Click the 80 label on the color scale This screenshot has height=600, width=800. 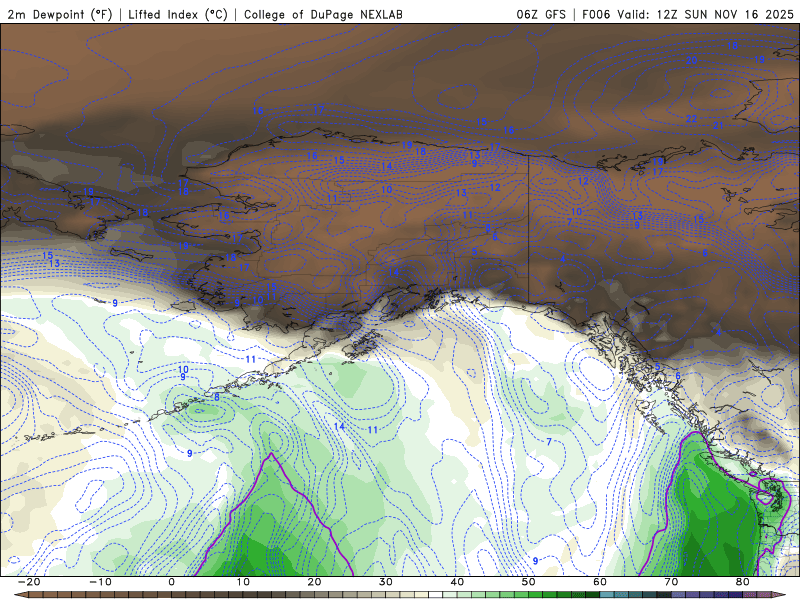pyautogui.click(x=743, y=582)
